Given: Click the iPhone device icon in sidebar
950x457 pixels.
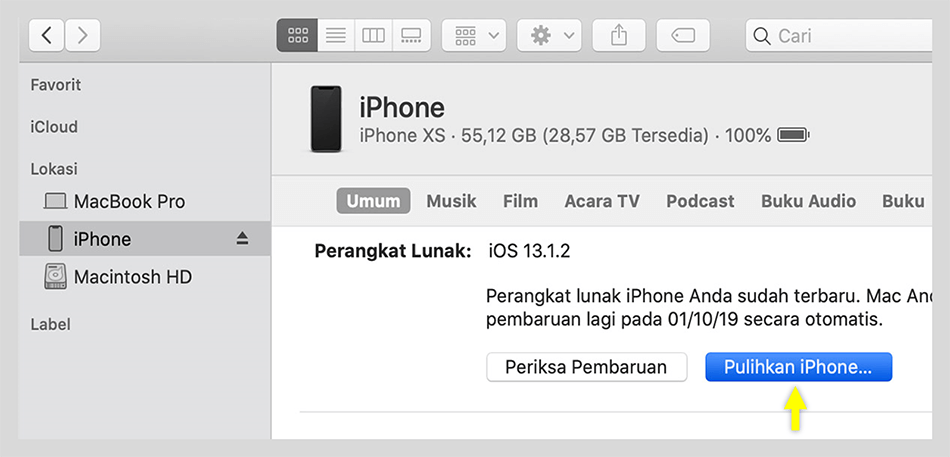Looking at the screenshot, I should tap(55, 239).
